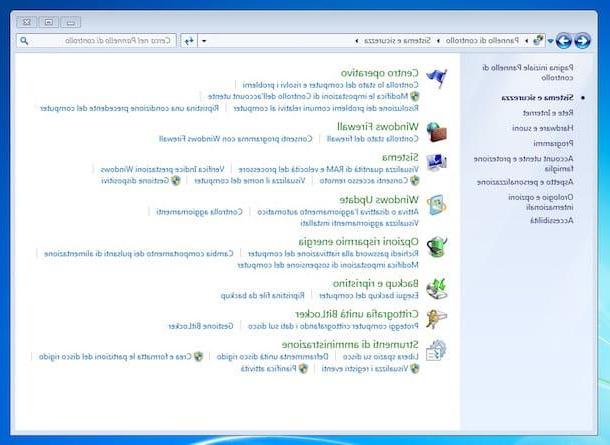Open Opzioni risparmio energia heading
The width and height of the screenshot is (610, 445).
pos(359,242)
